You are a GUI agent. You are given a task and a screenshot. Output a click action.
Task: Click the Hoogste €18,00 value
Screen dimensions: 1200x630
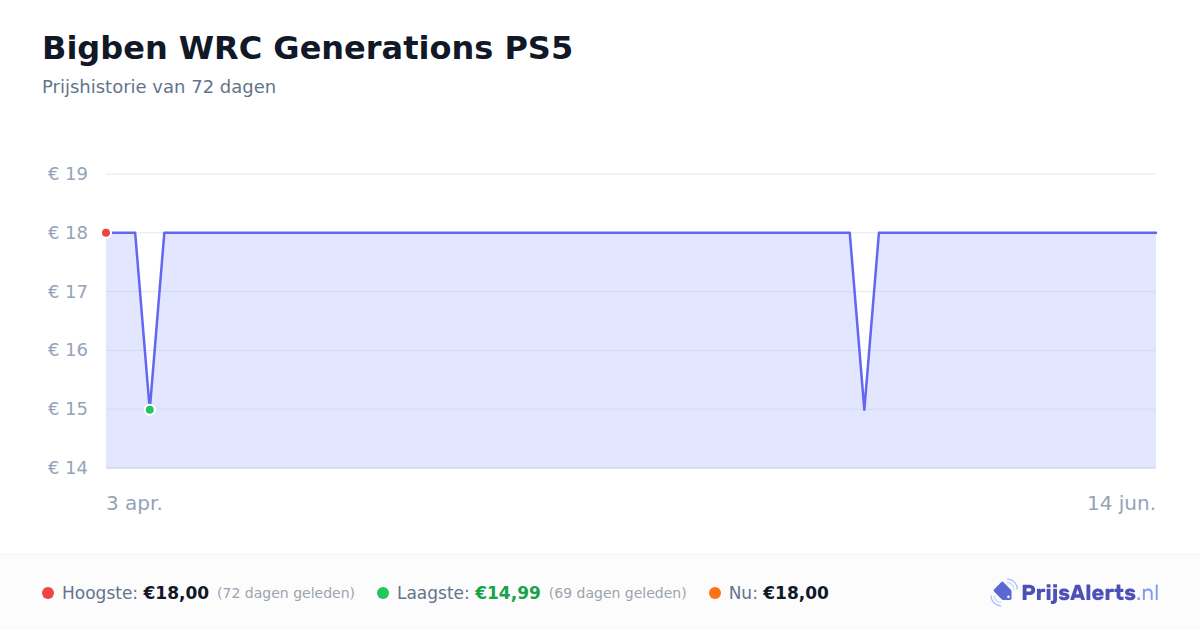point(176,593)
